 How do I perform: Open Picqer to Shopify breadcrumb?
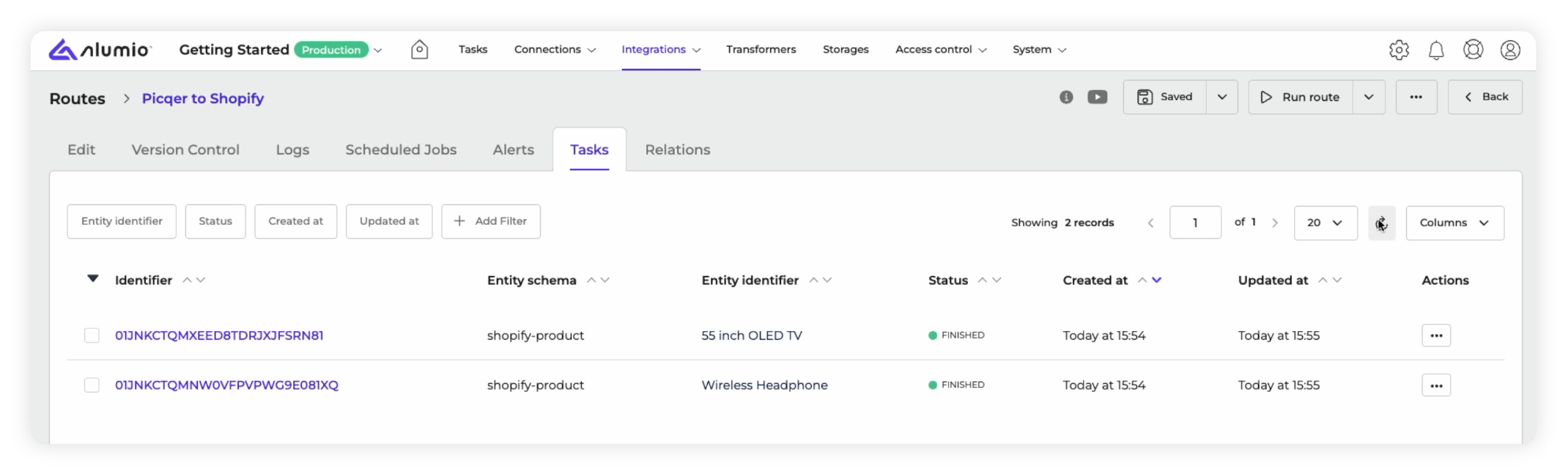tap(203, 98)
